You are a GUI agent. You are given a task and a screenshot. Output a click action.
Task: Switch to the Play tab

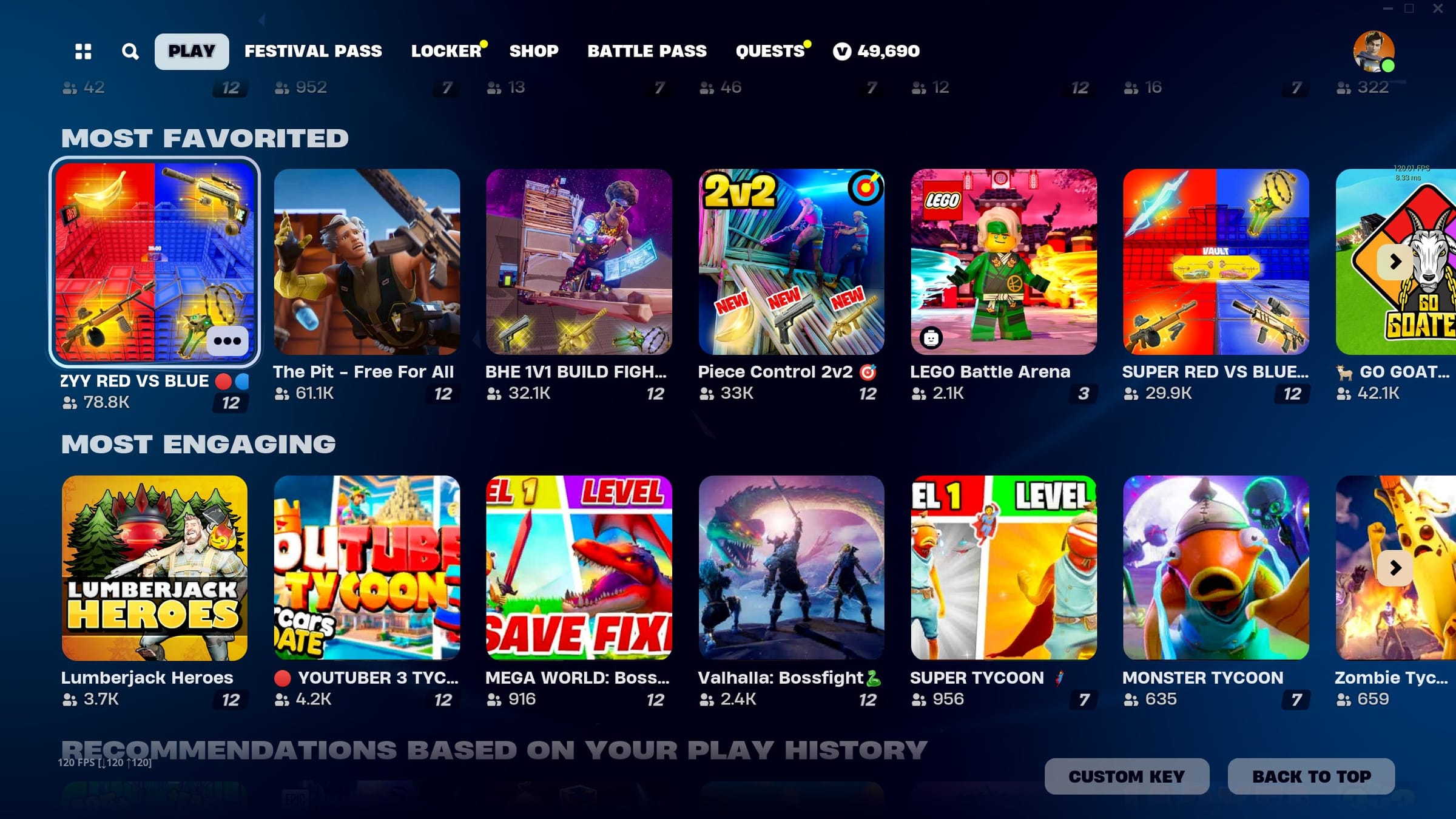[192, 52]
